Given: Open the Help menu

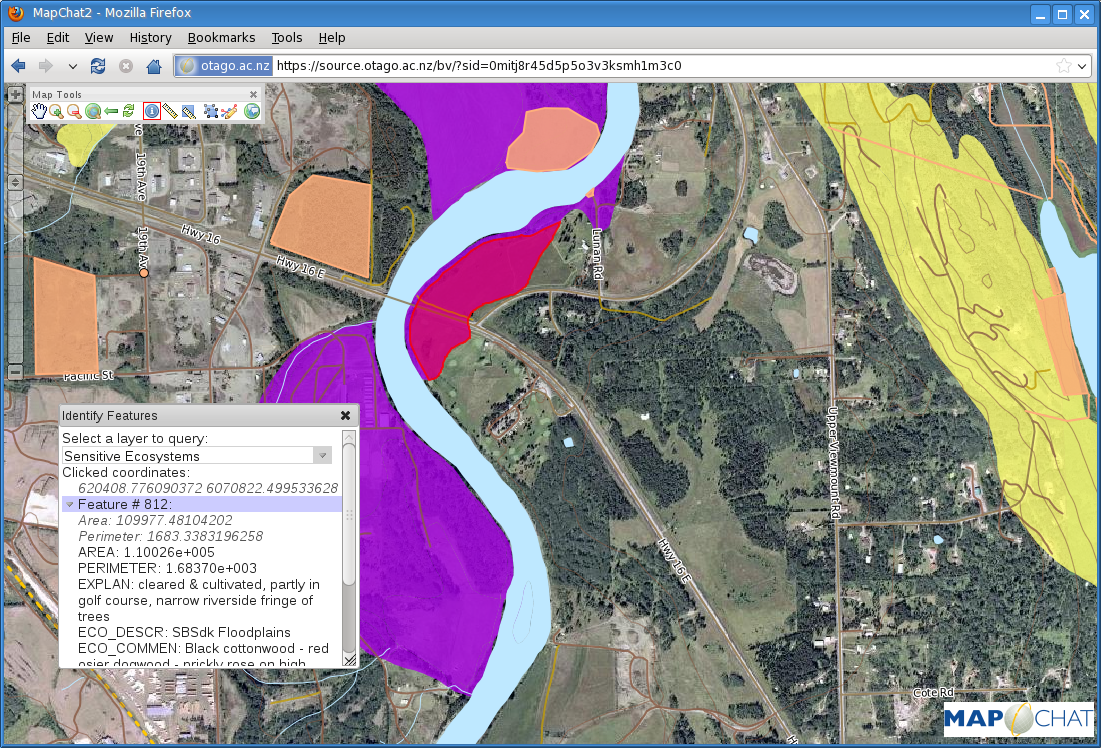Looking at the screenshot, I should (331, 37).
